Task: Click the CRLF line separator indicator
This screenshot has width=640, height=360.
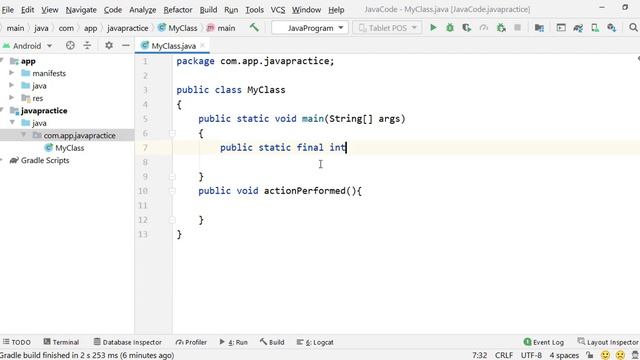Action: tap(504, 355)
